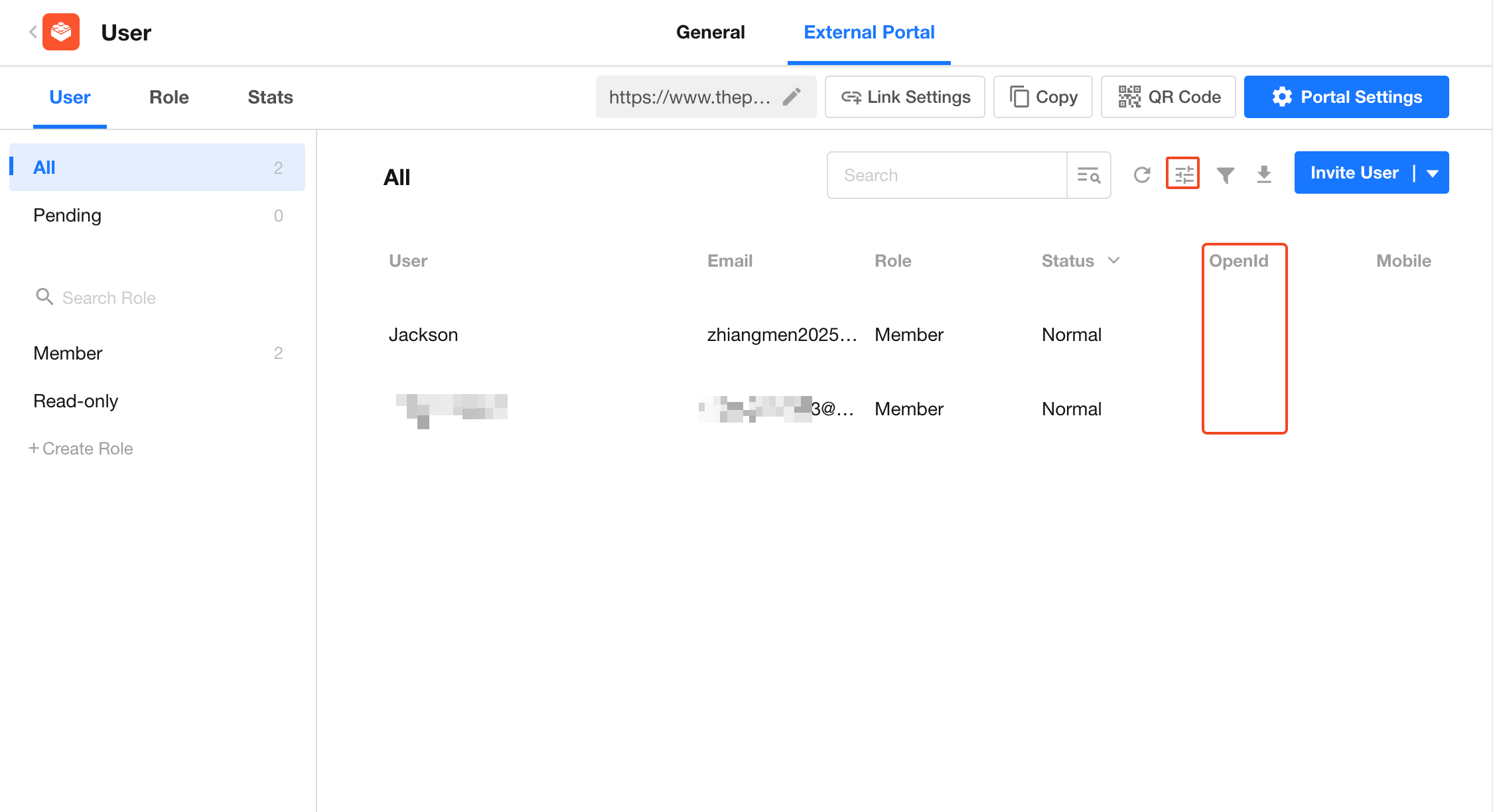Viewport: 1493px width, 812px height.
Task: Click the Link Settings button
Action: coord(904,97)
